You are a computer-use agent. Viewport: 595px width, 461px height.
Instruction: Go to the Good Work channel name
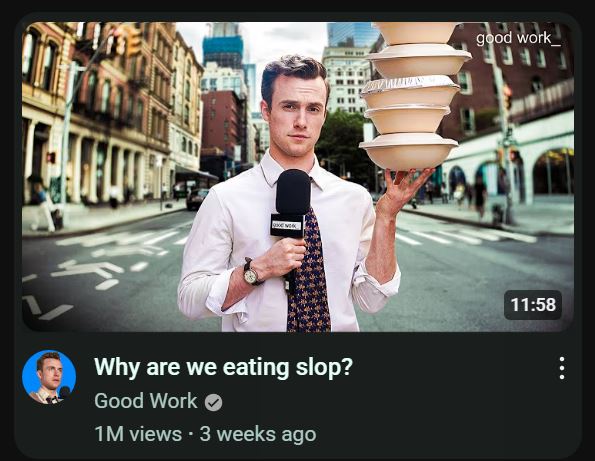[x=146, y=401]
